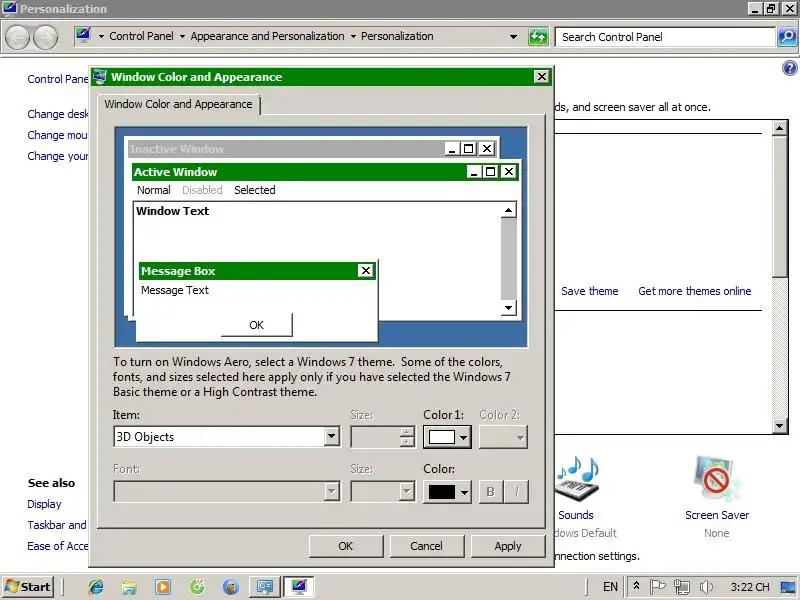Click theme list scrollbar down arrow

point(780,426)
